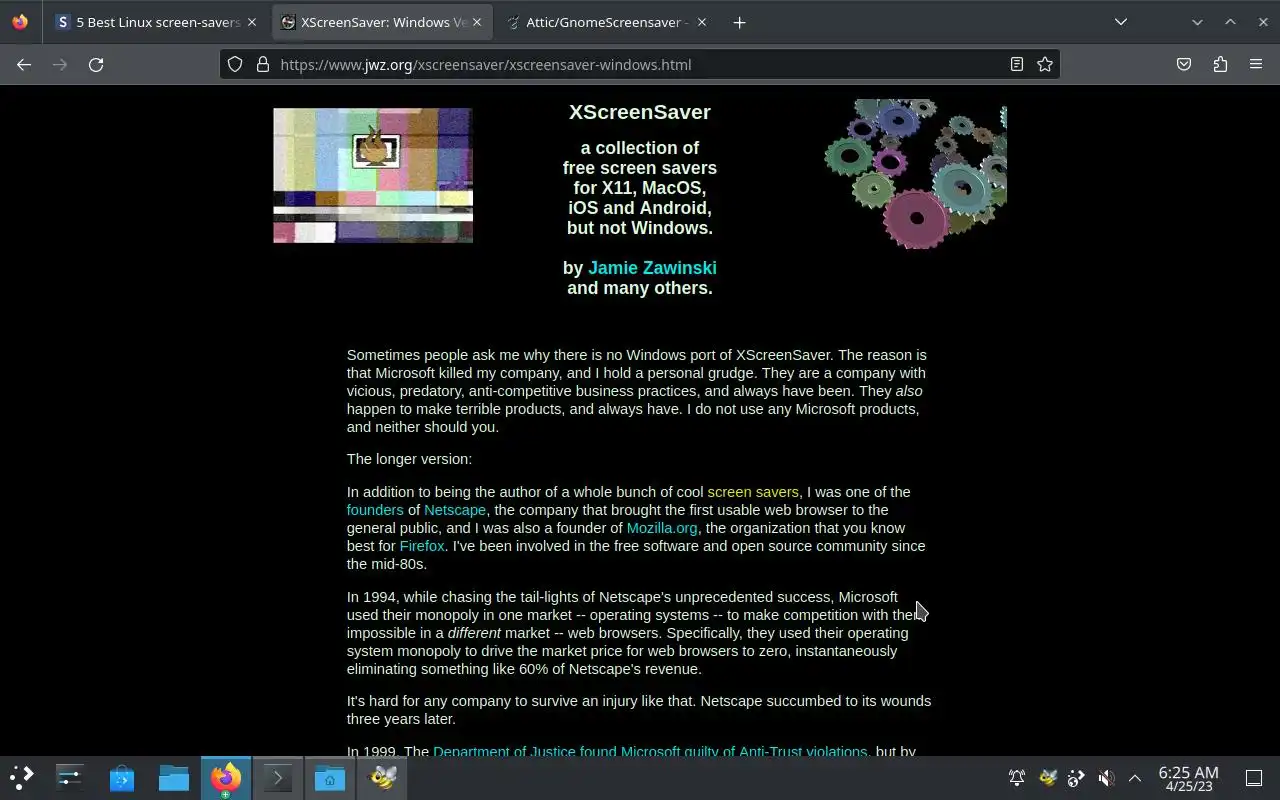Open the bee application in taskbar
This screenshot has height=800, width=1280.
[x=383, y=777]
